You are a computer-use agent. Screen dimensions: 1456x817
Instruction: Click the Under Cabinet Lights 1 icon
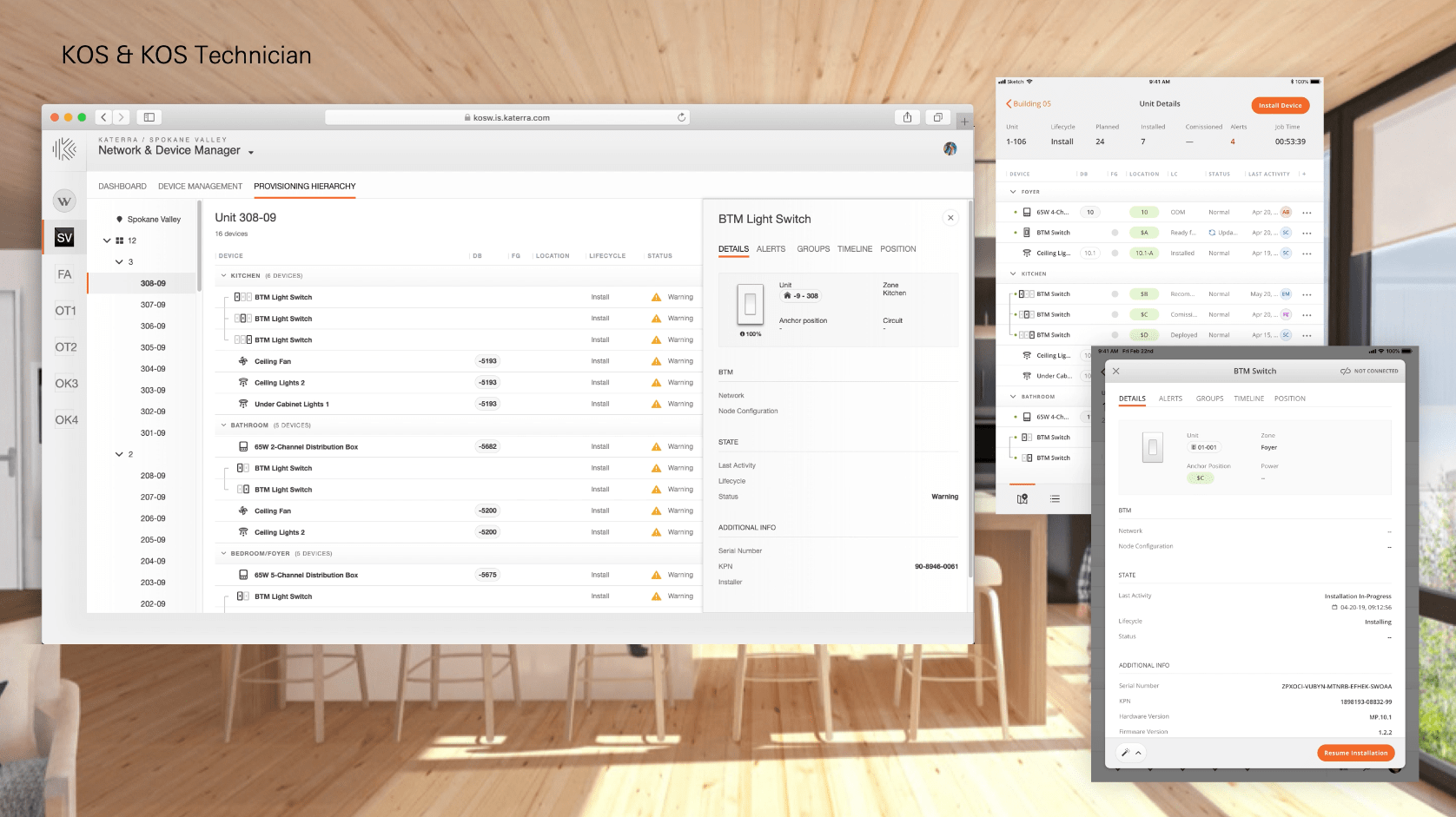point(243,404)
